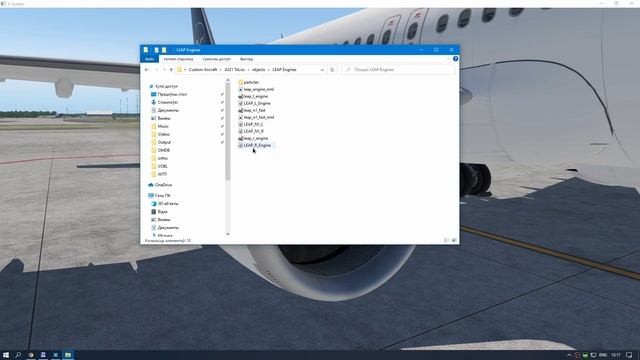Open Desktop in the navigation pane
The width and height of the screenshot is (640, 360).
click(169, 94)
